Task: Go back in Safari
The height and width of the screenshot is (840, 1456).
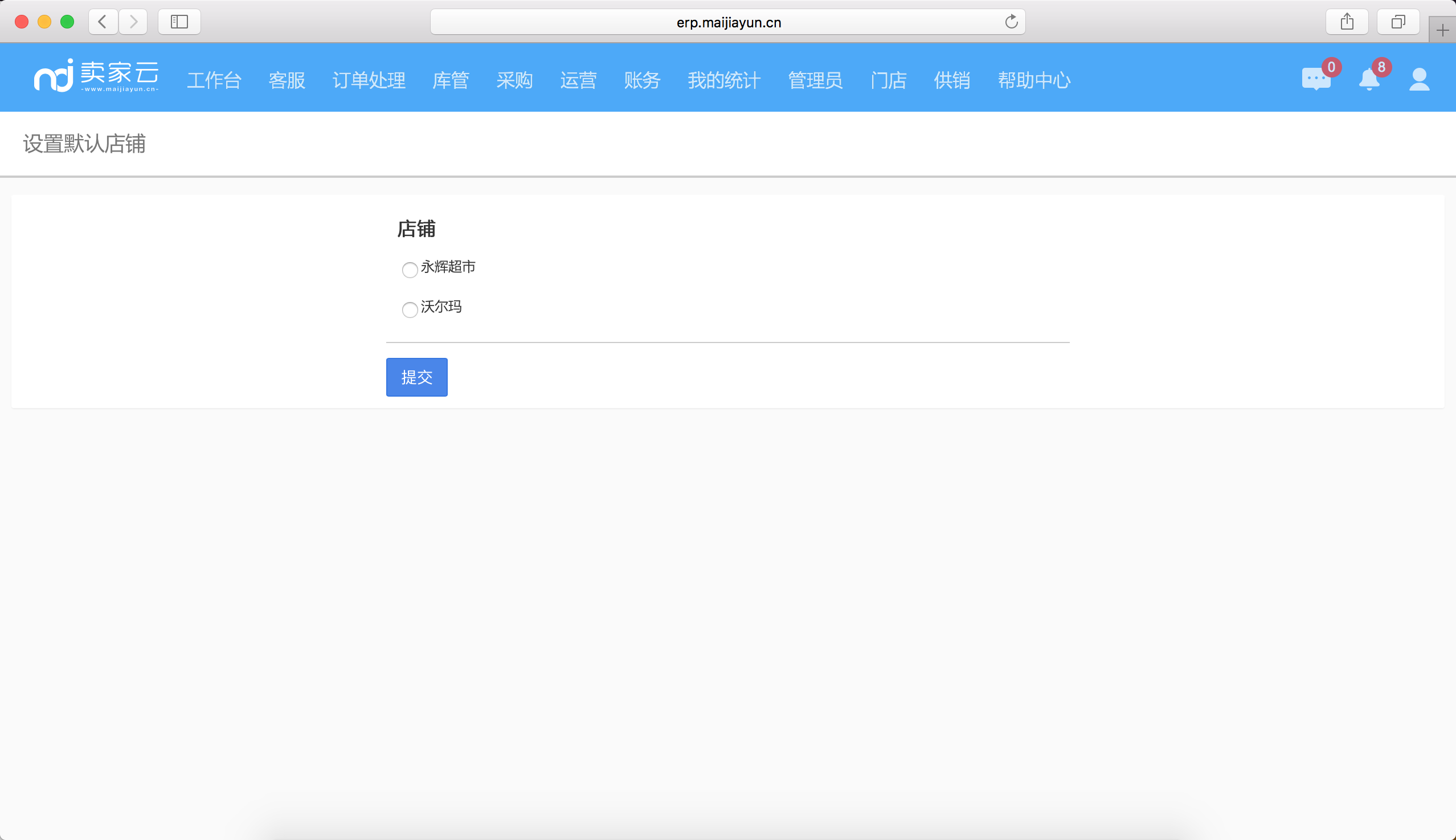Action: point(103,22)
